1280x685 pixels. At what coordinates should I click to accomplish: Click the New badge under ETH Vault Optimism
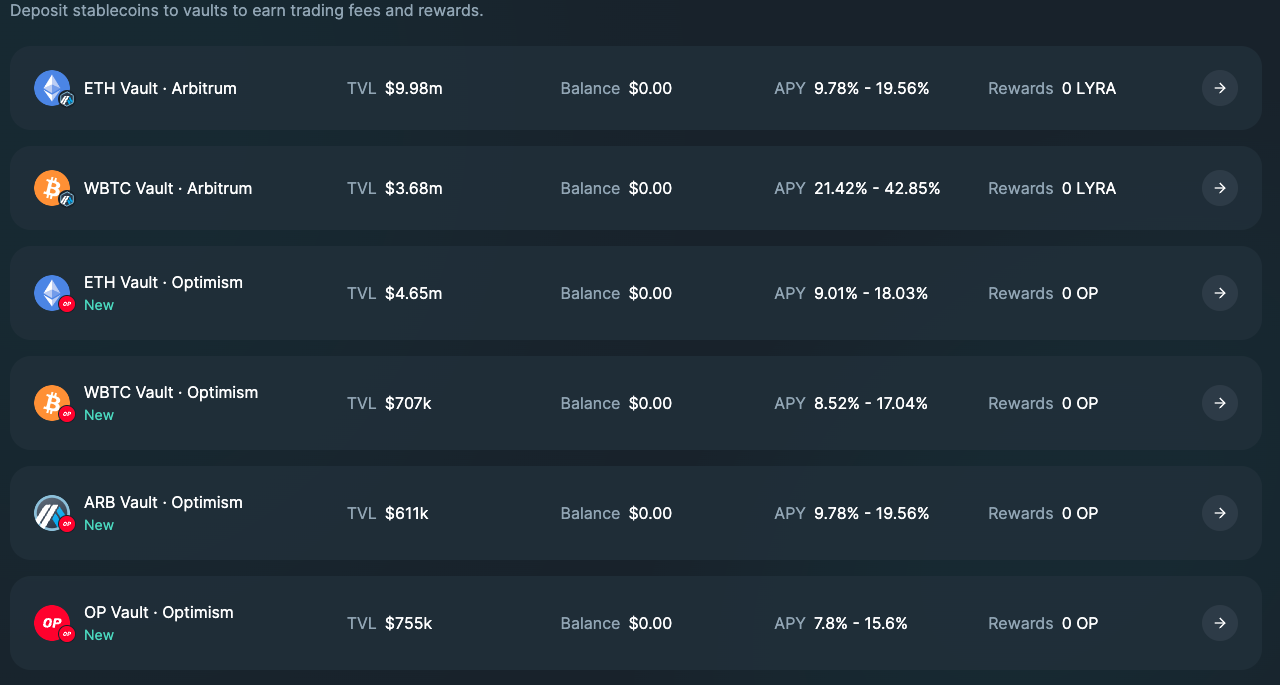[99, 305]
